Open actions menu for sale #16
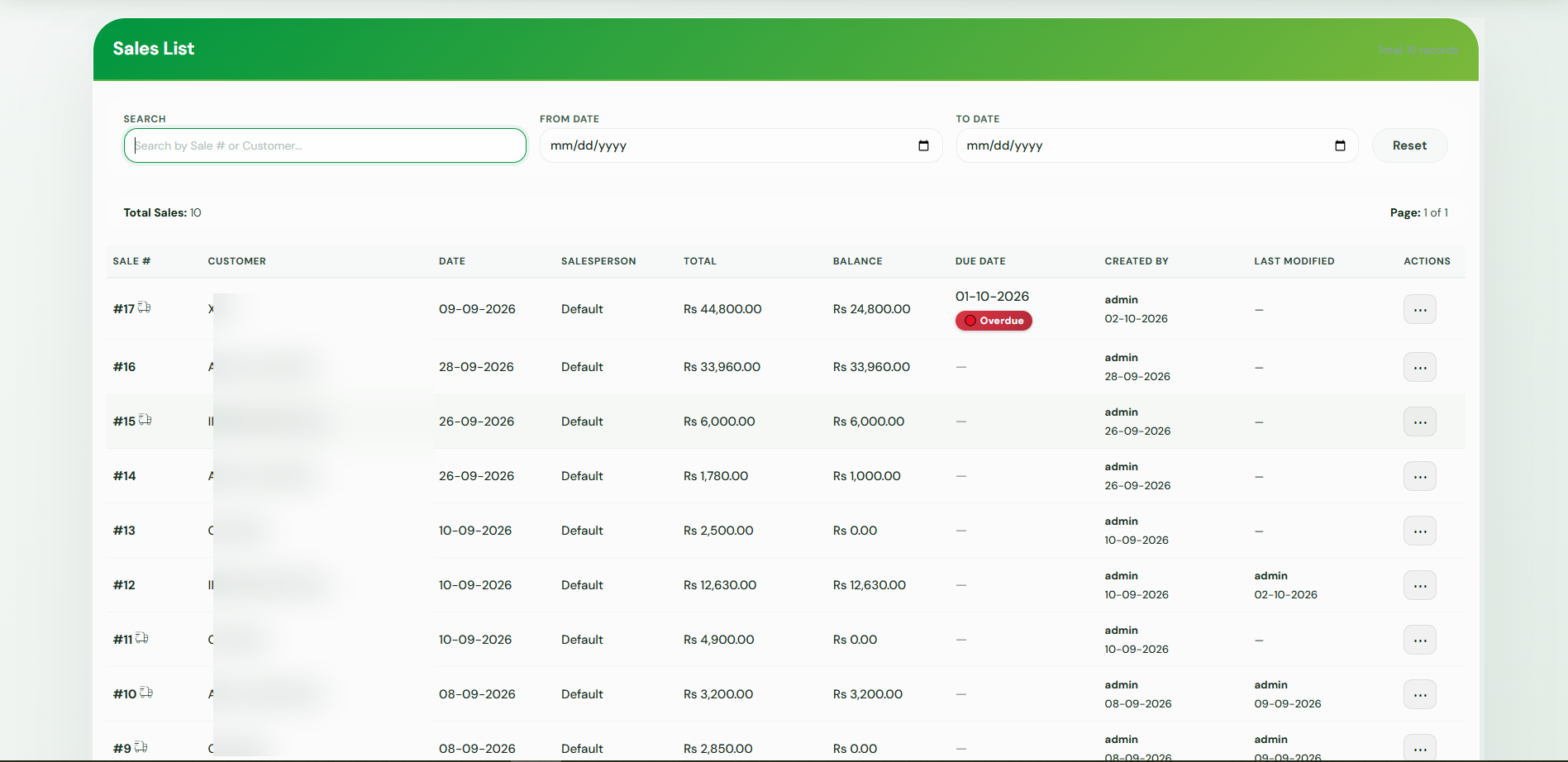 point(1420,368)
